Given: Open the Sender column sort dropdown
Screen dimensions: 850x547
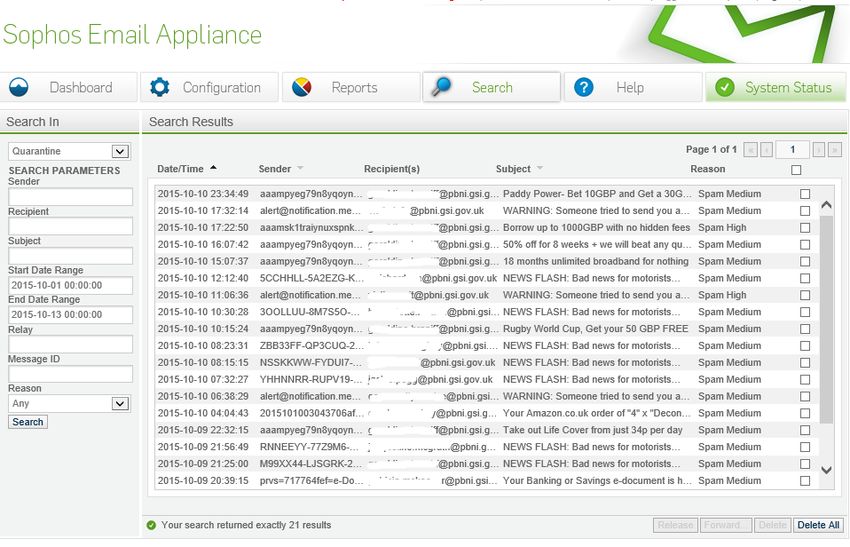Looking at the screenshot, I should (300, 169).
